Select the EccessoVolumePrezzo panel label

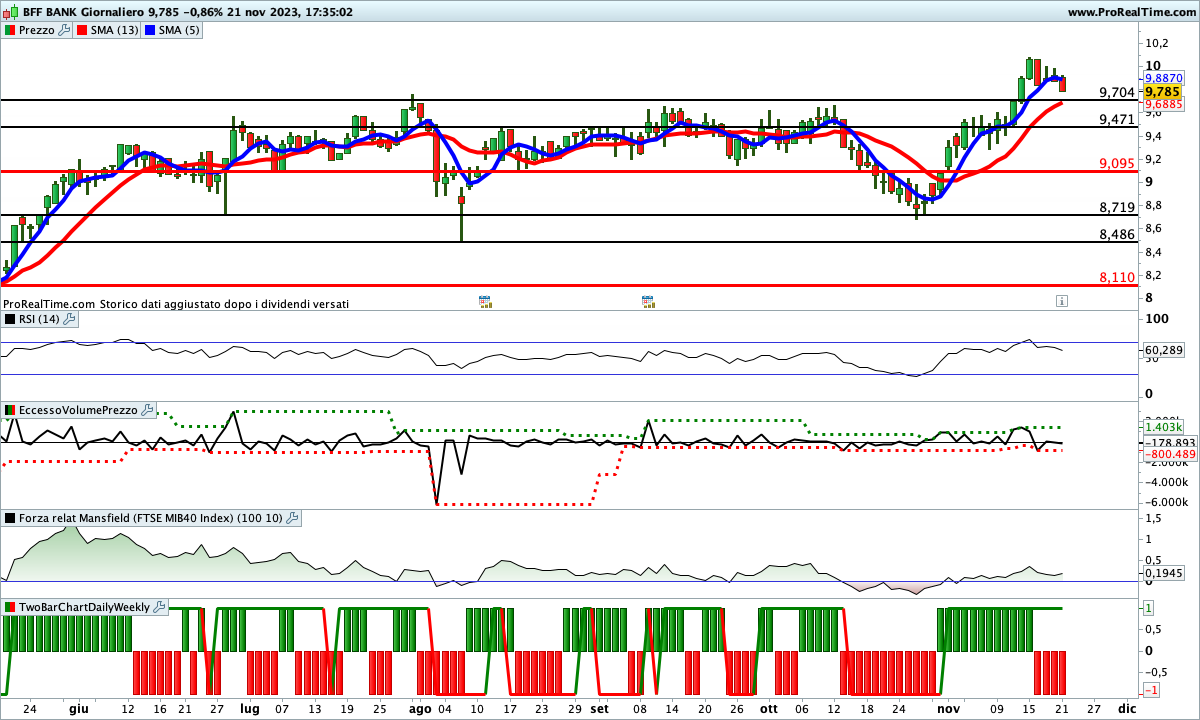point(79,410)
